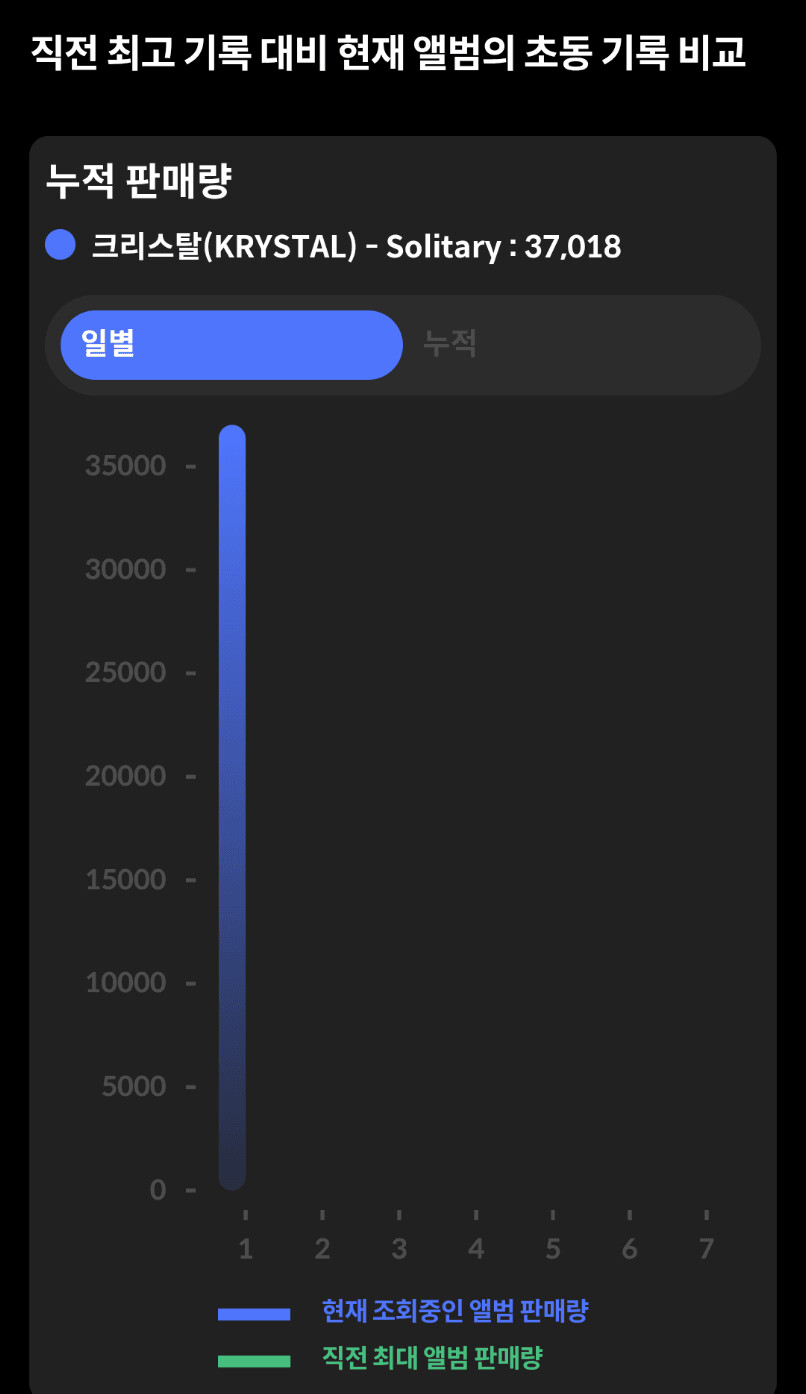Select the 일별 tab

231,345
